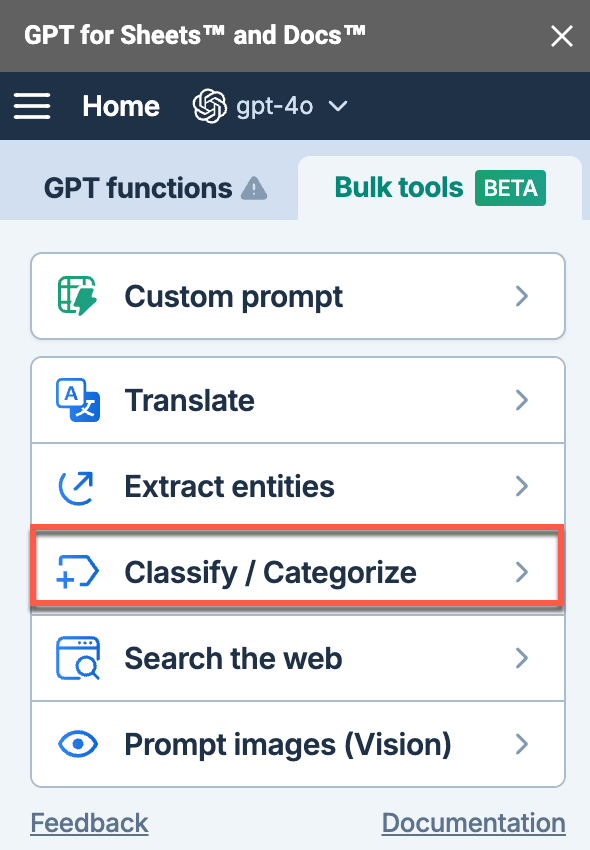Screen dimensions: 590x850
Task: Click the Prompt images eye icon
Action: click(x=78, y=744)
